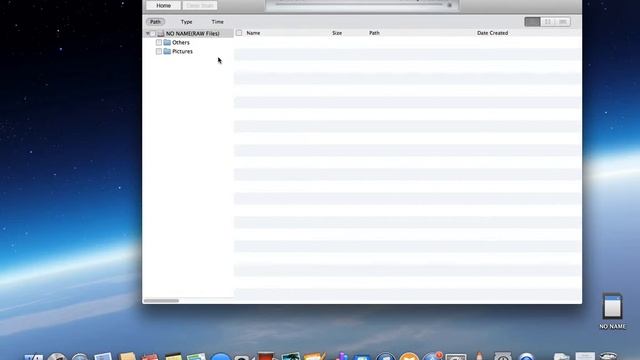Click the scan progress bar
This screenshot has width=640, height=360.
click(x=359, y=4)
